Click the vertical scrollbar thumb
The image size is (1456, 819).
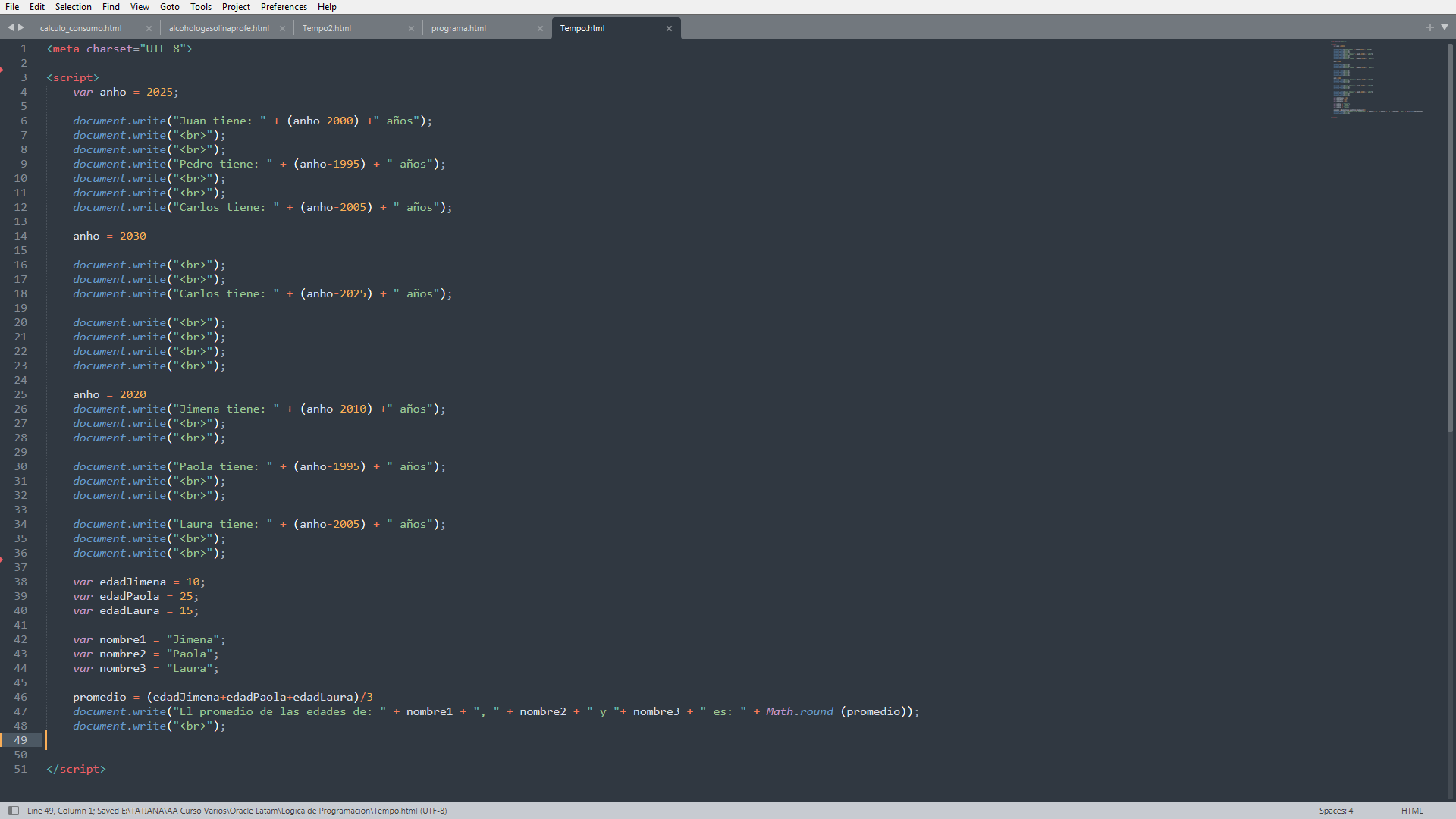(x=1450, y=237)
